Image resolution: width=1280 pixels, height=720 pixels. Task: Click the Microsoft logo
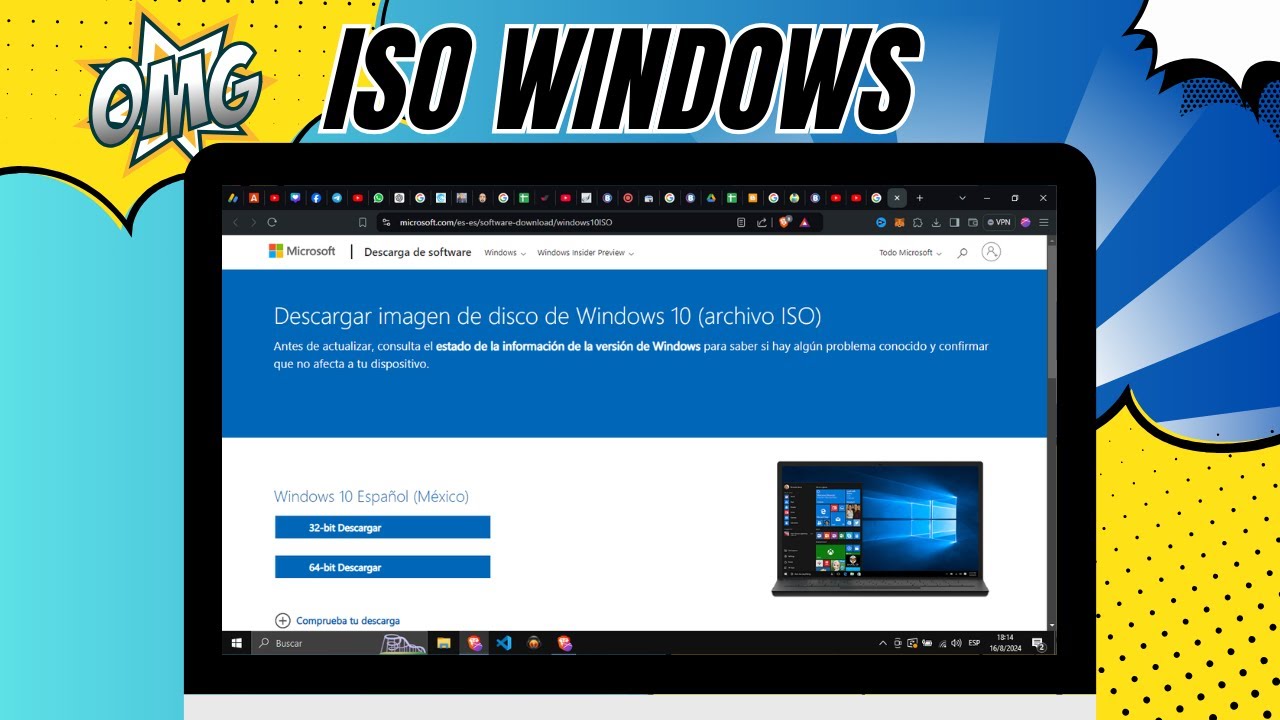pos(302,251)
